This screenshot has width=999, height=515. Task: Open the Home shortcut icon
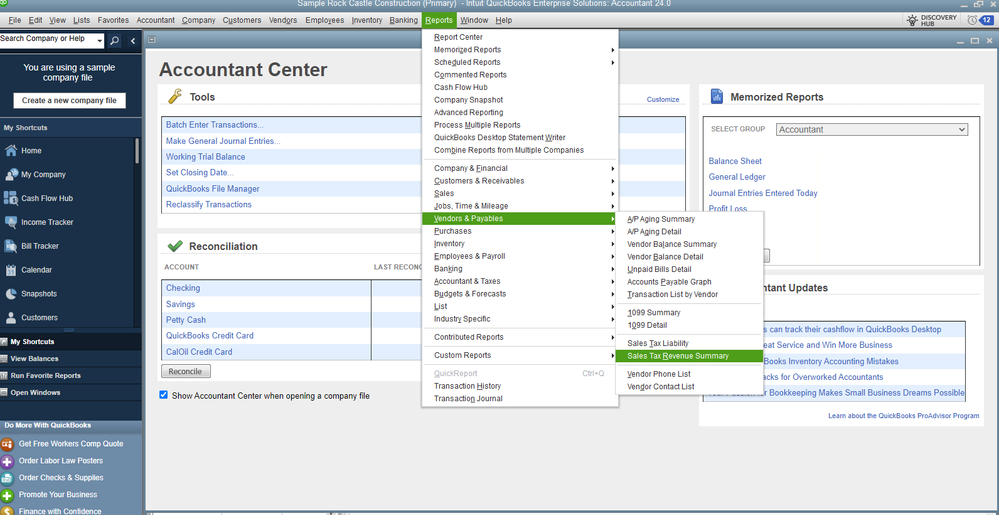(x=10, y=151)
